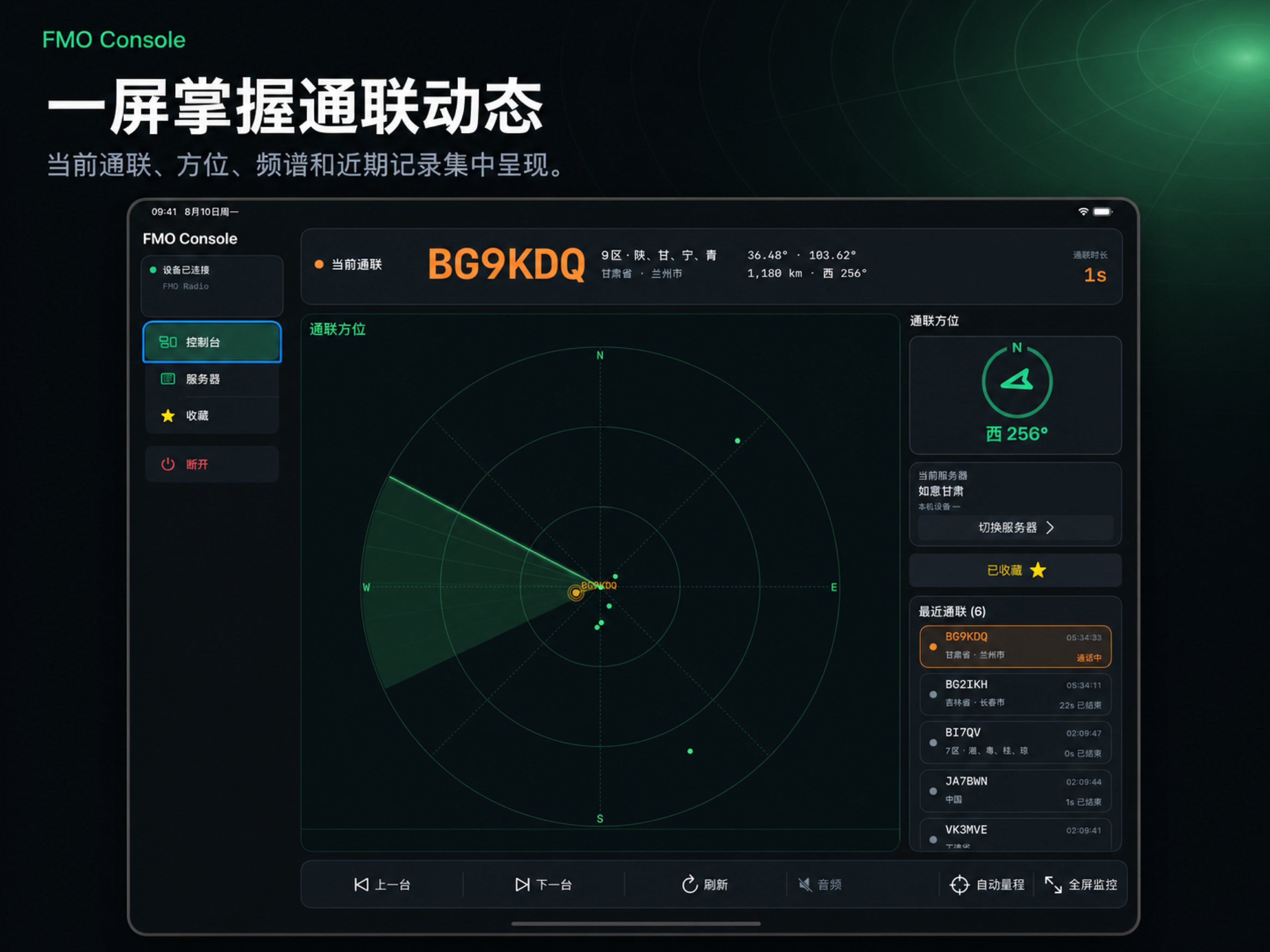Image resolution: width=1270 pixels, height=952 pixels.
Task: Go to next station with 下一台
Action: 543,884
